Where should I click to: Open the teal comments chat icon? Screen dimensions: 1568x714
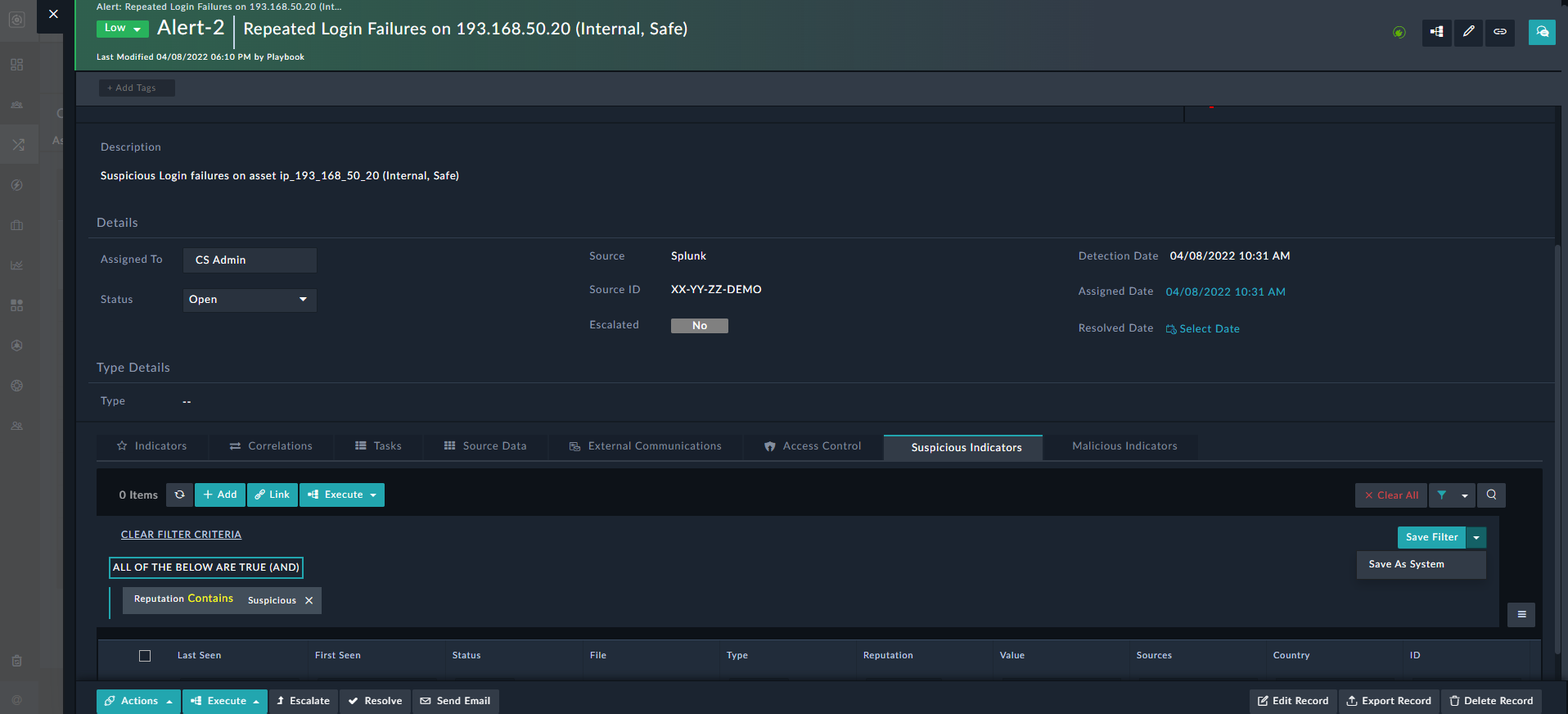coord(1542,32)
